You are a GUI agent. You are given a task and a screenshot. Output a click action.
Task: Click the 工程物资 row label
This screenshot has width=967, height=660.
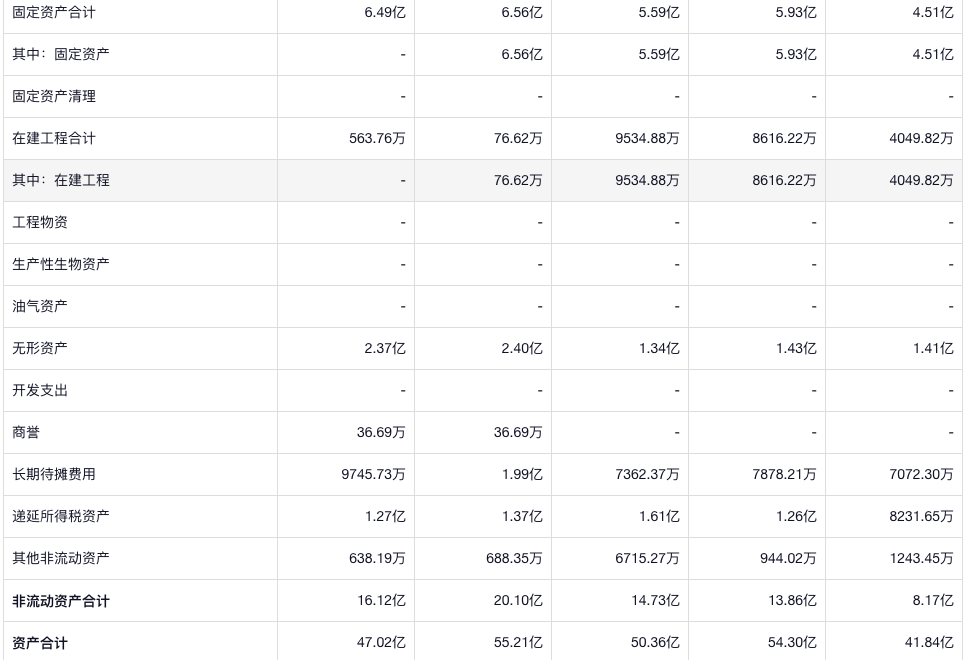click(x=40, y=223)
